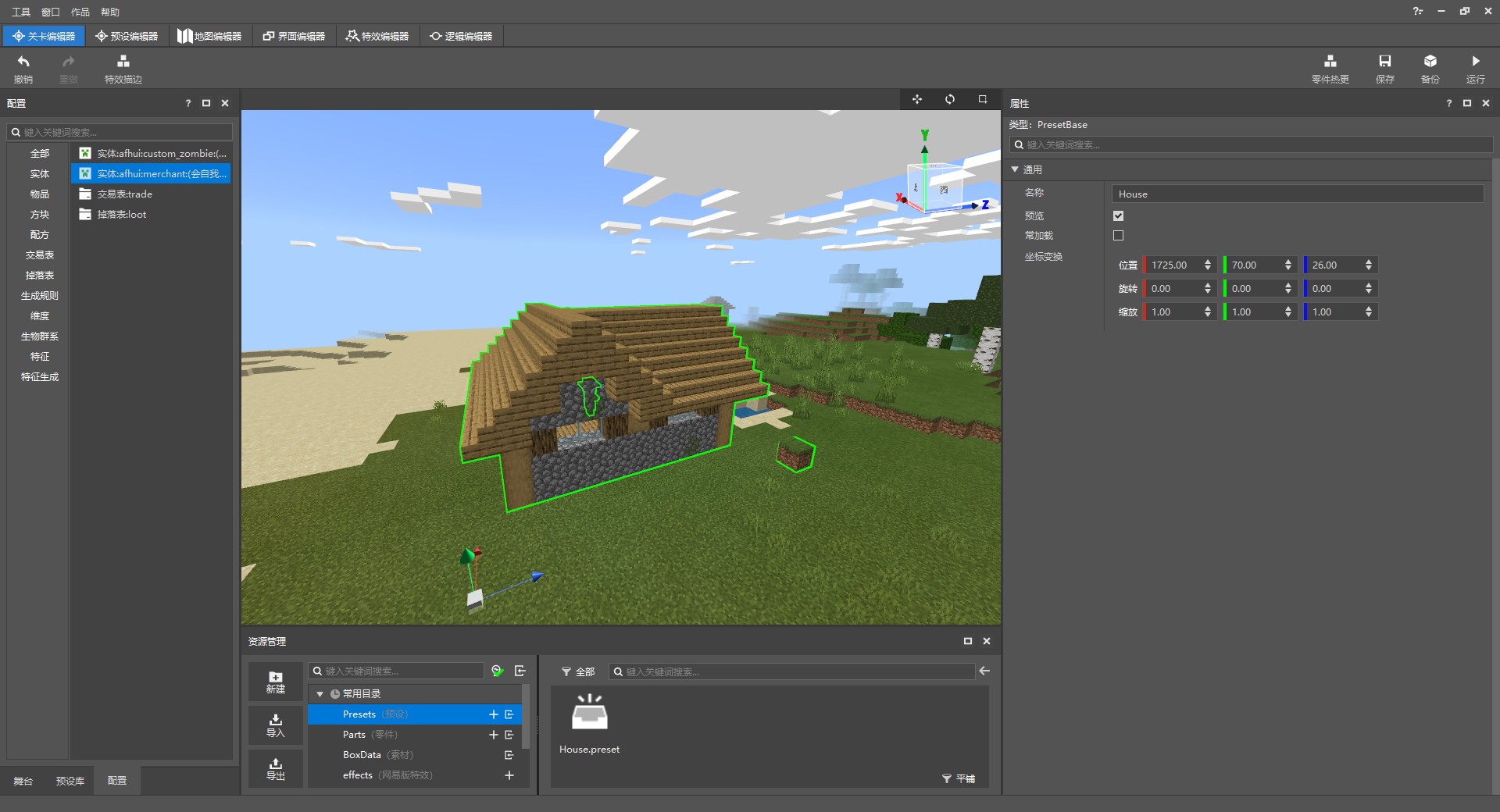Click the open-folder icon beside resource search
The image size is (1500, 812).
pos(520,671)
